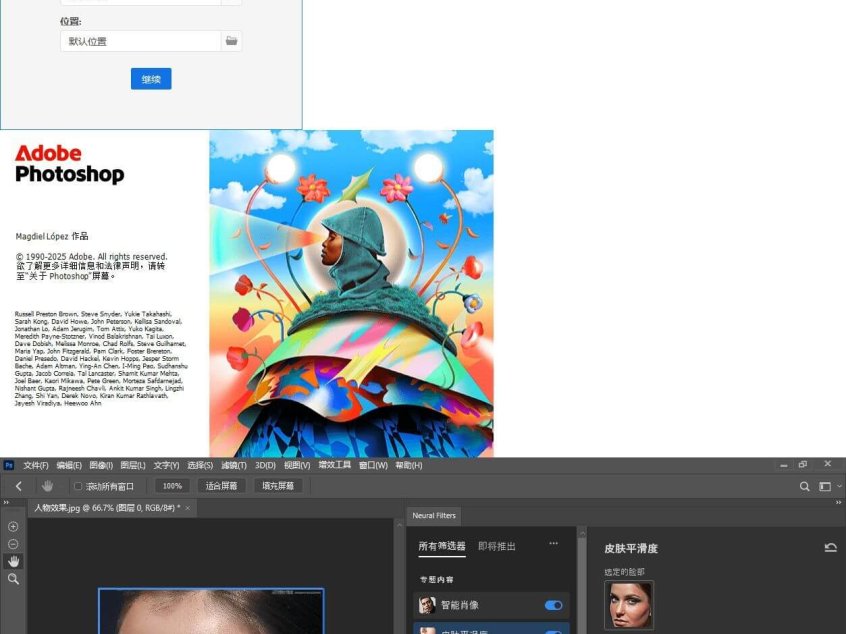
Task: Collapse the right panel double-arrow
Action: point(838,502)
